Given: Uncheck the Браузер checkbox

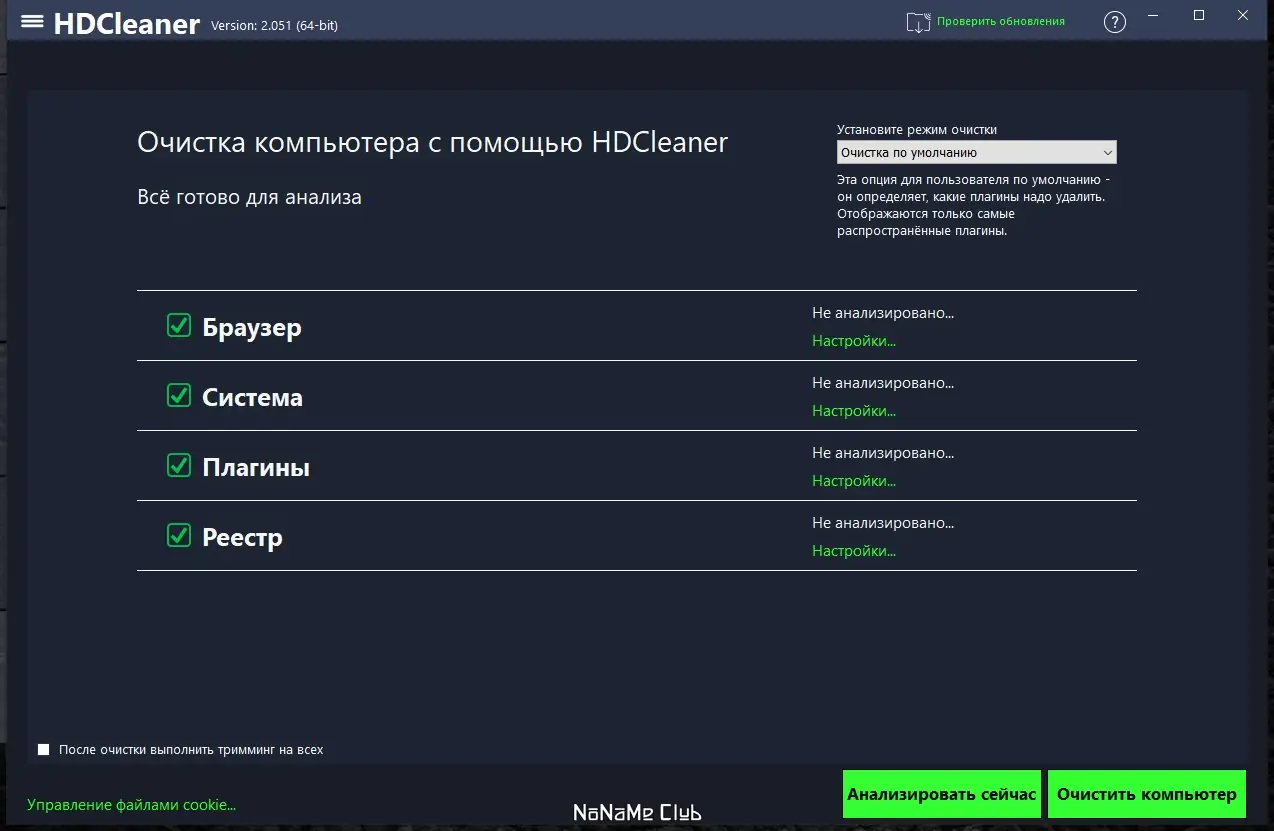Looking at the screenshot, I should point(179,325).
